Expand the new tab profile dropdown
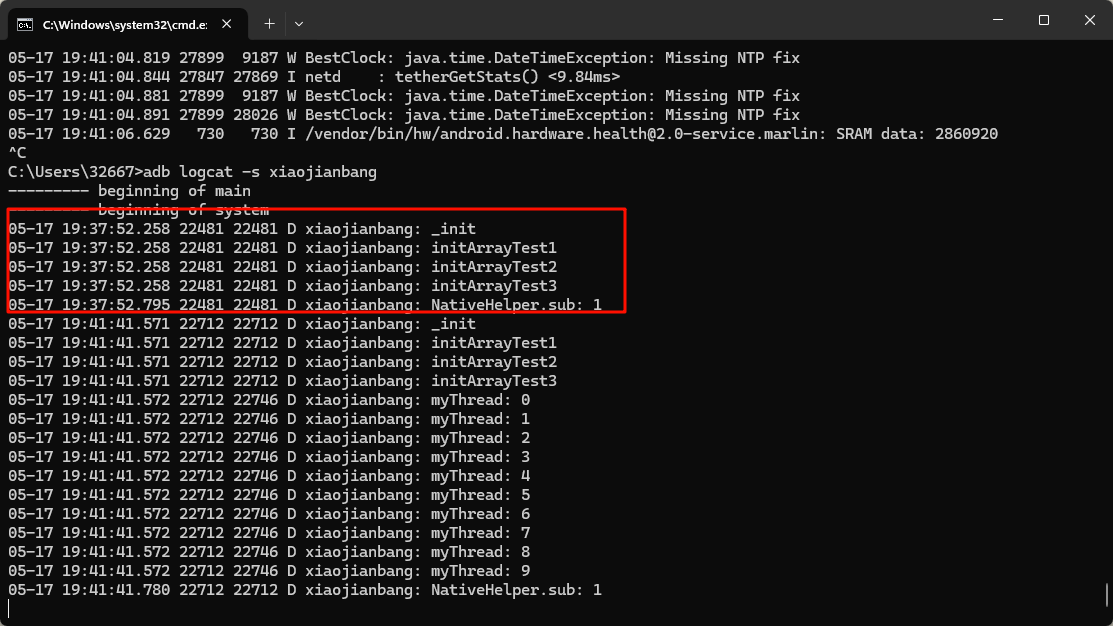Screen dimensions: 1113x626 pos(299,23)
